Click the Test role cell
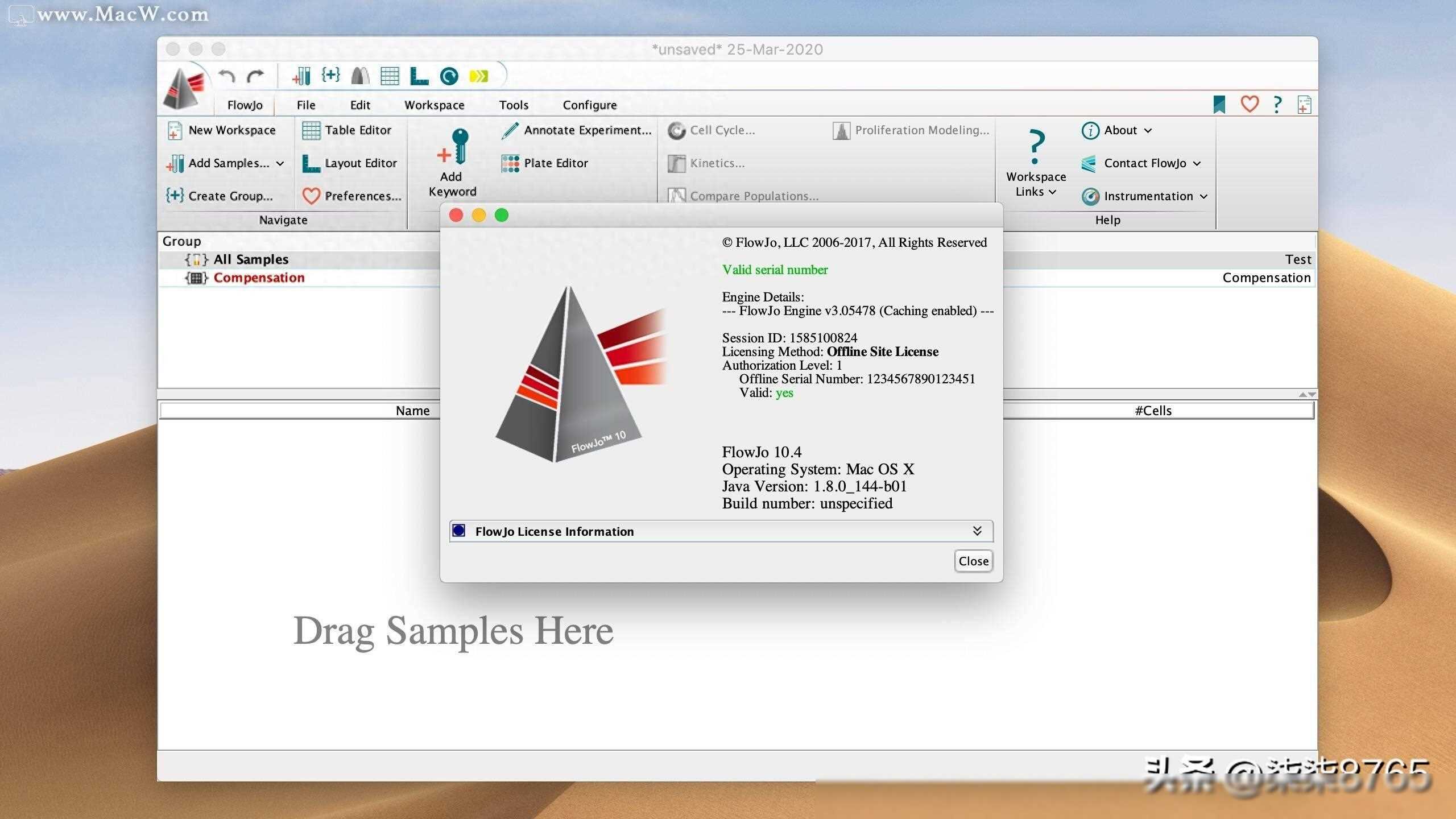The height and width of the screenshot is (819, 1456). click(x=1297, y=259)
